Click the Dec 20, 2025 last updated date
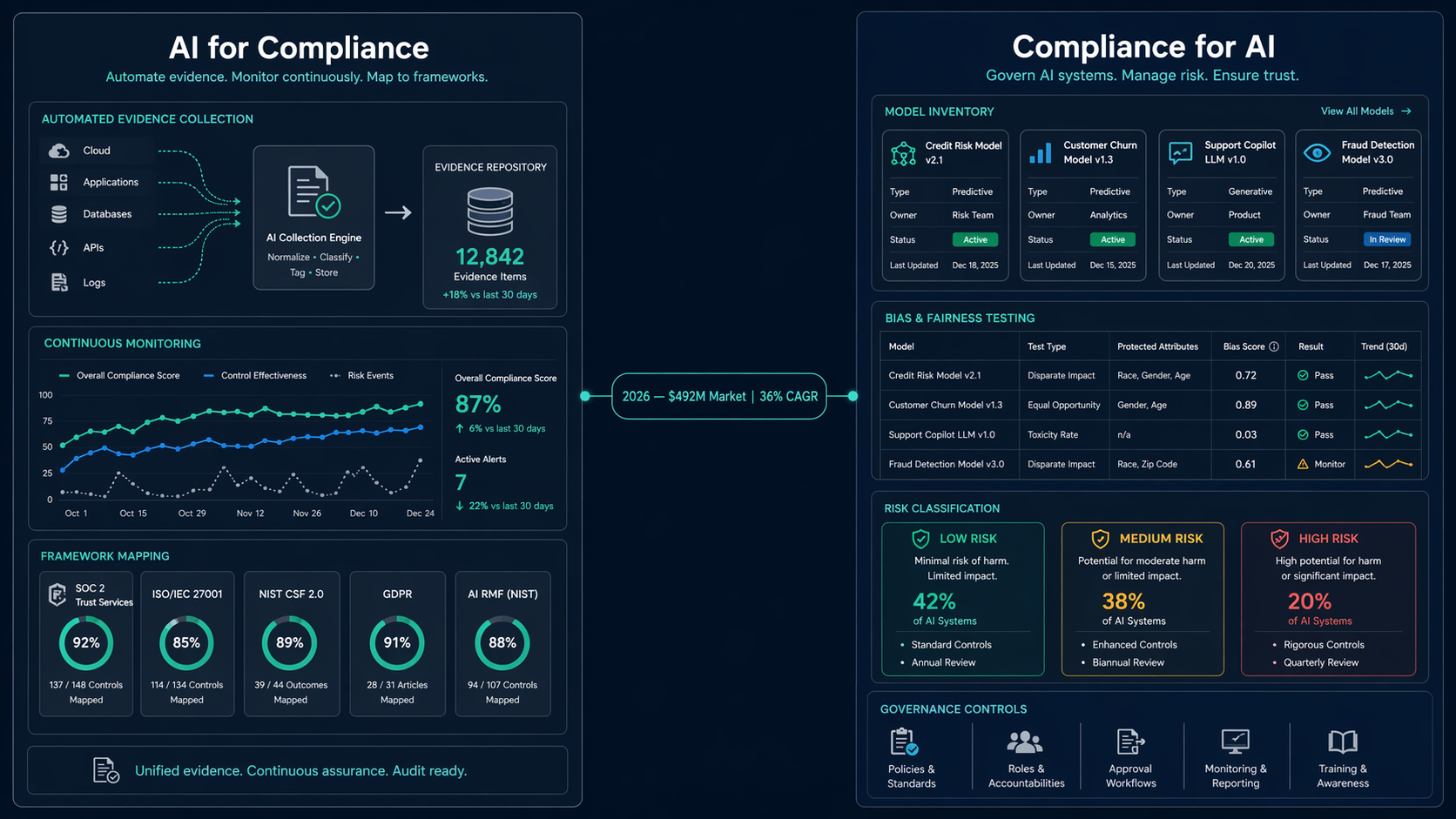This screenshot has height=819, width=1456. pyautogui.click(x=1251, y=265)
